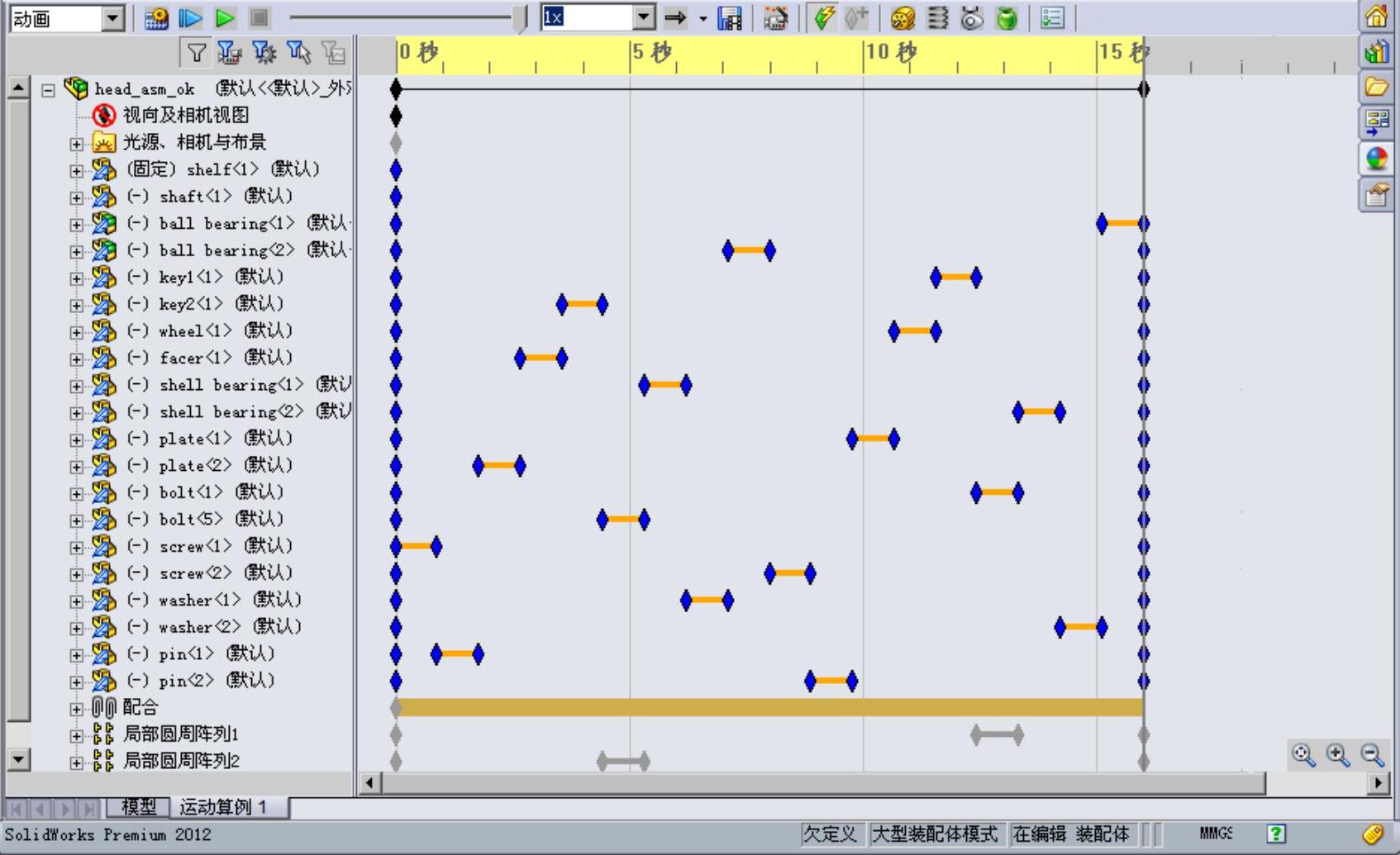Open the Animation Wizard
This screenshot has width=1400, height=855.
pyautogui.click(x=775, y=18)
